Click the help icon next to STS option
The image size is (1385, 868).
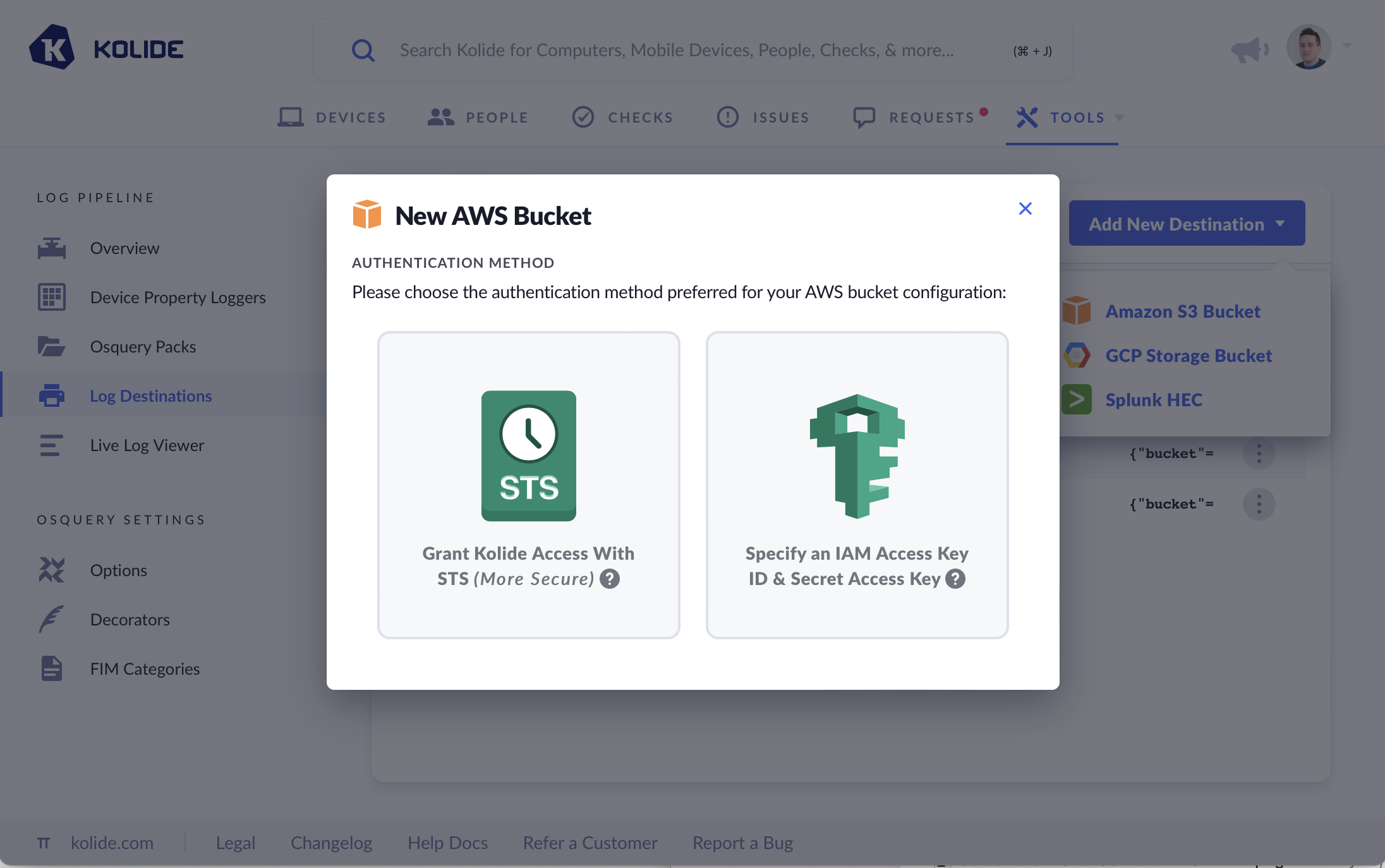610,579
